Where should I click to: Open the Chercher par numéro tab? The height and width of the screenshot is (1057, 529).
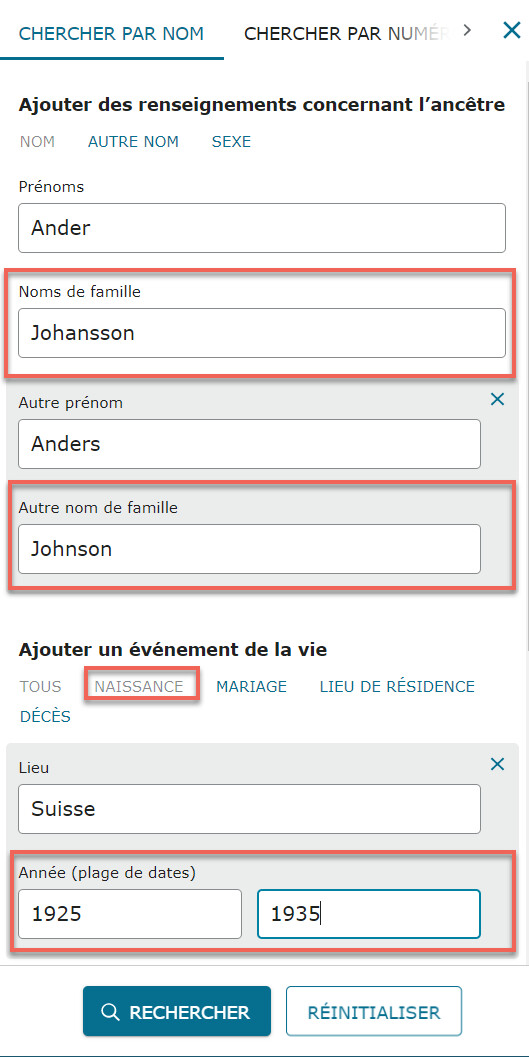pyautogui.click(x=345, y=34)
